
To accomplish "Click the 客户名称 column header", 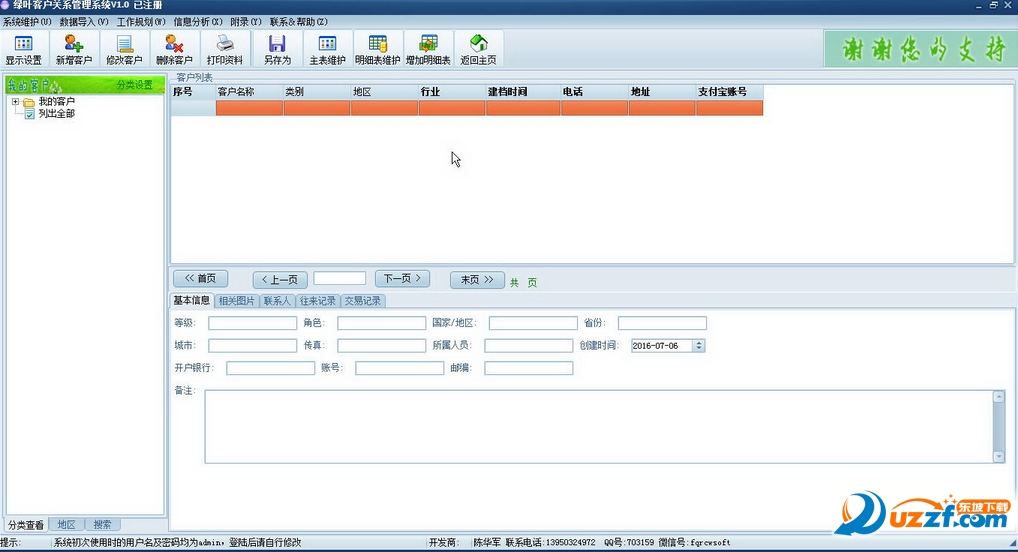I will click(249, 92).
